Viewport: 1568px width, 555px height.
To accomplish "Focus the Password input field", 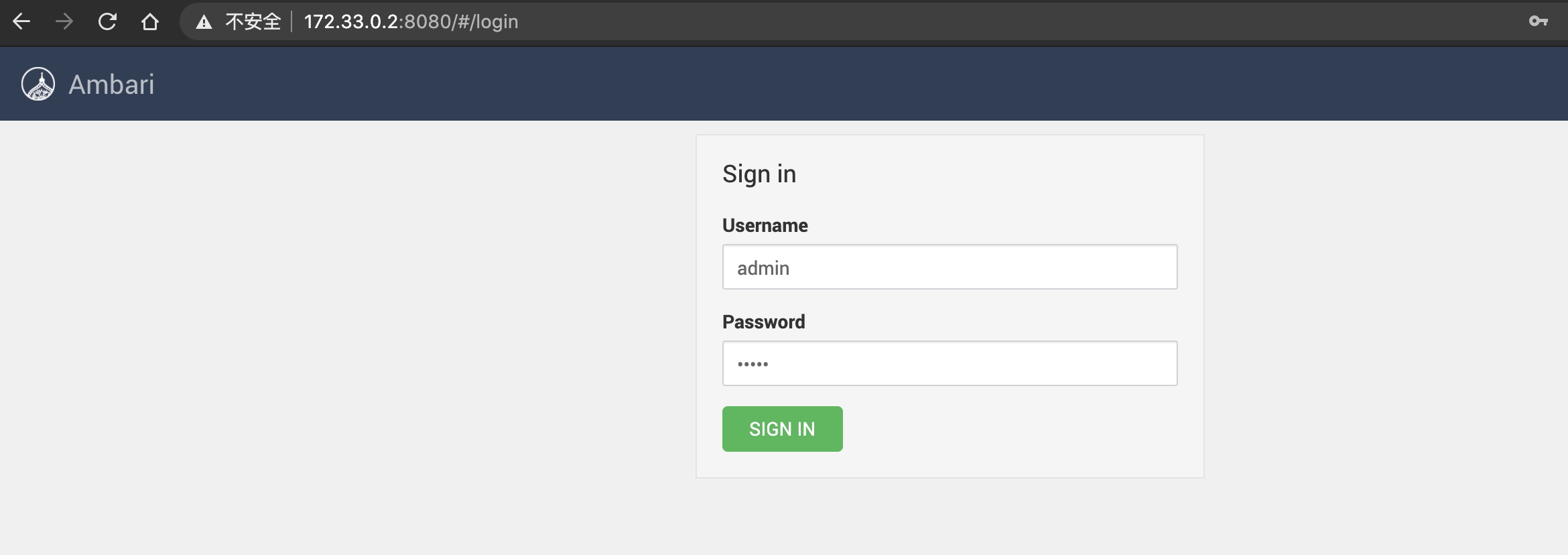I will pos(950,363).
